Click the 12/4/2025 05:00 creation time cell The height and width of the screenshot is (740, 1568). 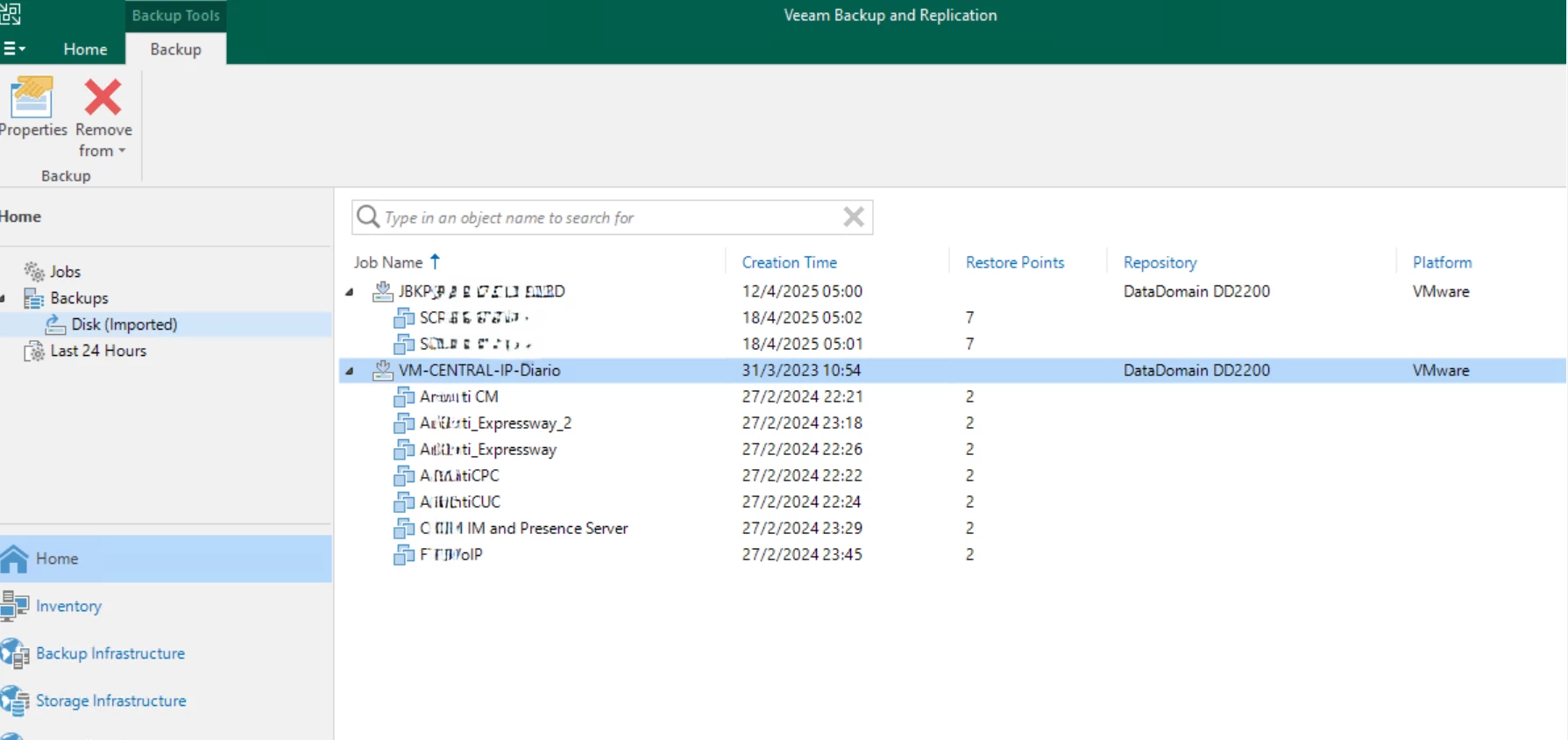(x=802, y=291)
